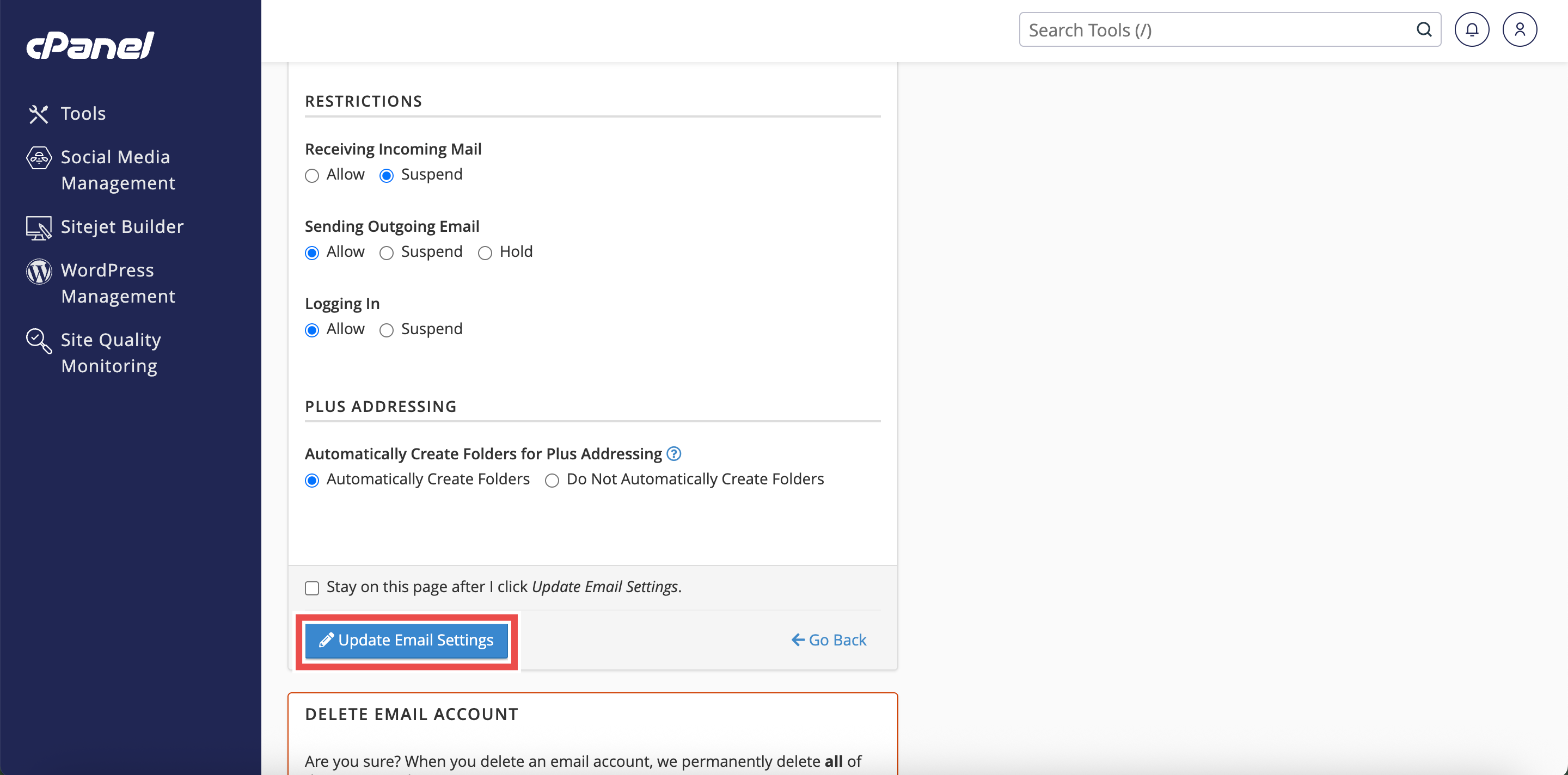
Task: Check Stay on this page checkbox
Action: point(311,588)
